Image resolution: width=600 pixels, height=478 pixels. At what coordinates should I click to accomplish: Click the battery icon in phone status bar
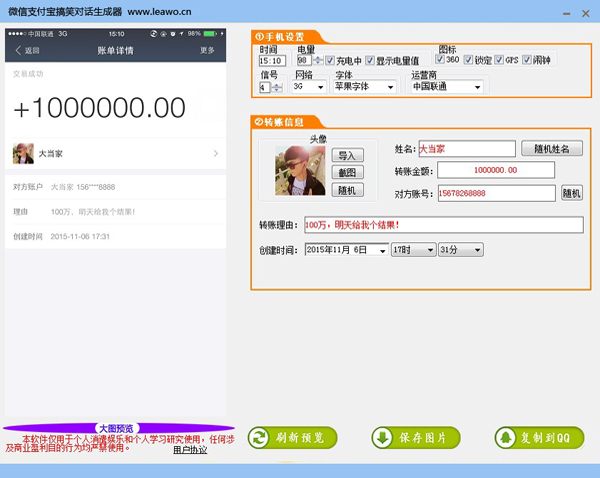click(210, 34)
